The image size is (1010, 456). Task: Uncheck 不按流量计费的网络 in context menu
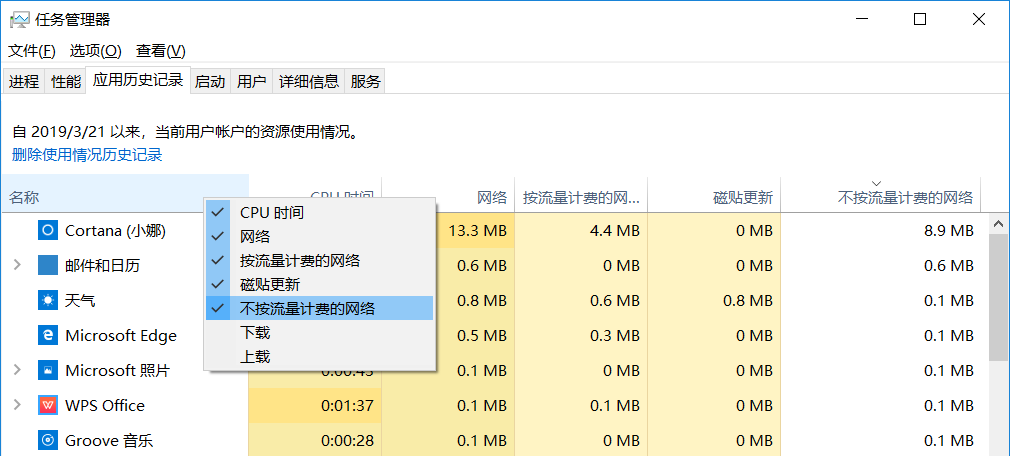[x=319, y=308]
